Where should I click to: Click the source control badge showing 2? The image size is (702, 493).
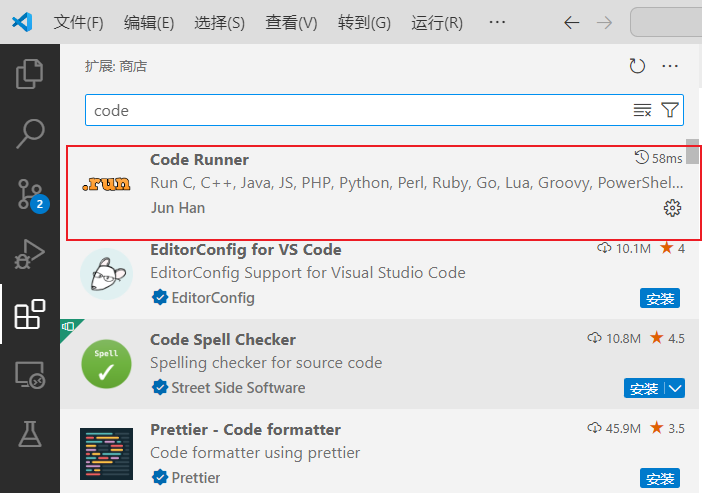pyautogui.click(x=40, y=204)
